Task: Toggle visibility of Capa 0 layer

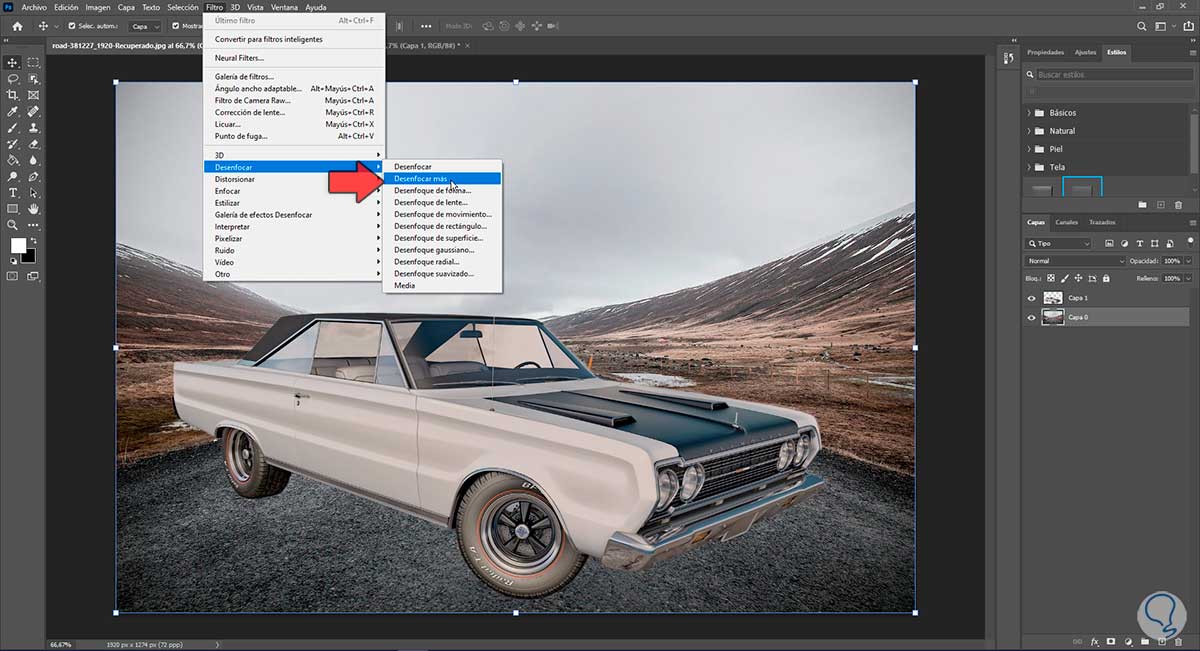Action: 1031,317
